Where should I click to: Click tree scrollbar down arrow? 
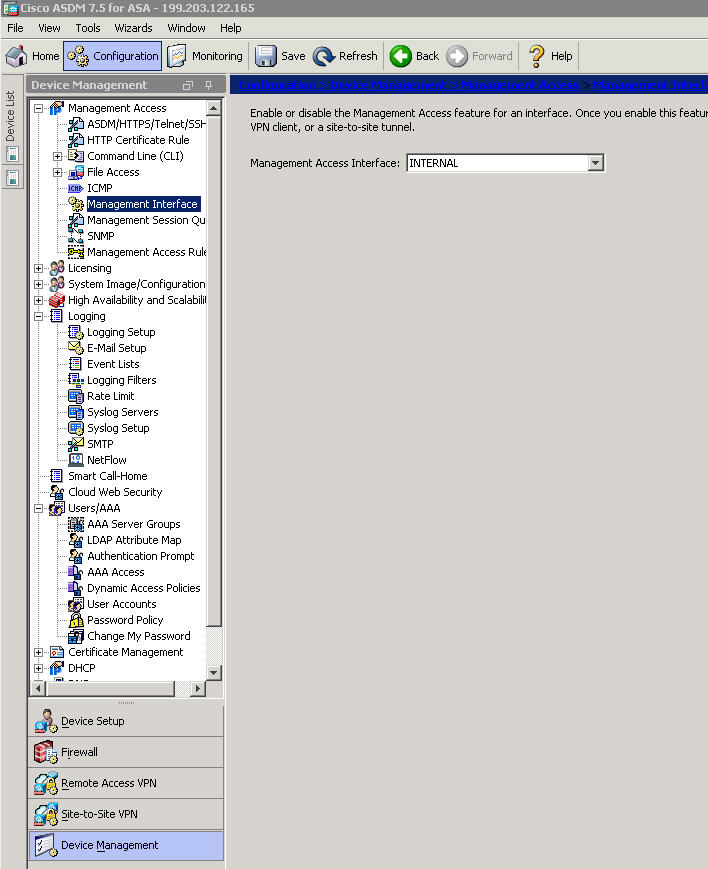214,673
